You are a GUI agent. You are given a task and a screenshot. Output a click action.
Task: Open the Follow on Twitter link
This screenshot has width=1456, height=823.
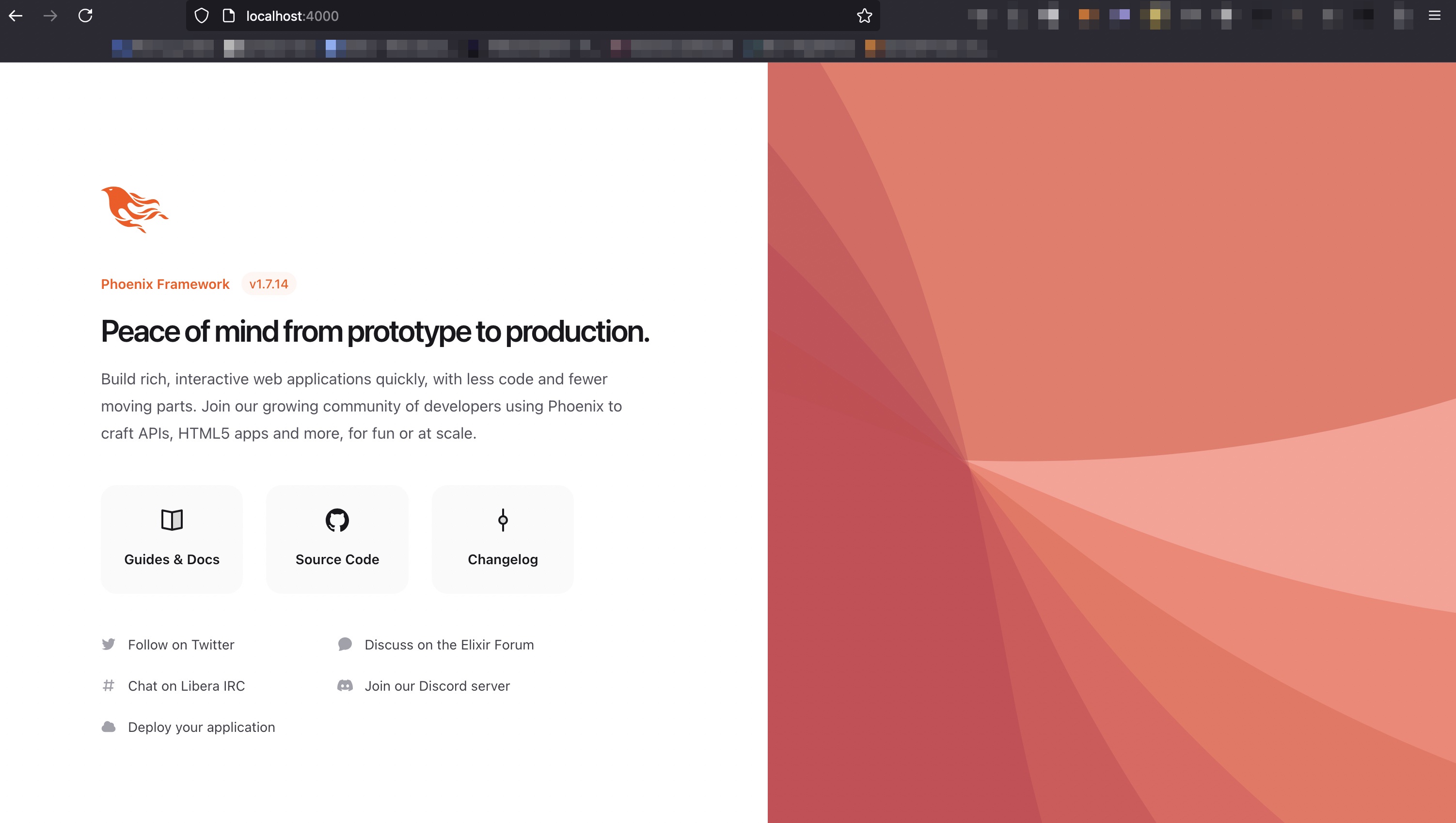(168, 644)
